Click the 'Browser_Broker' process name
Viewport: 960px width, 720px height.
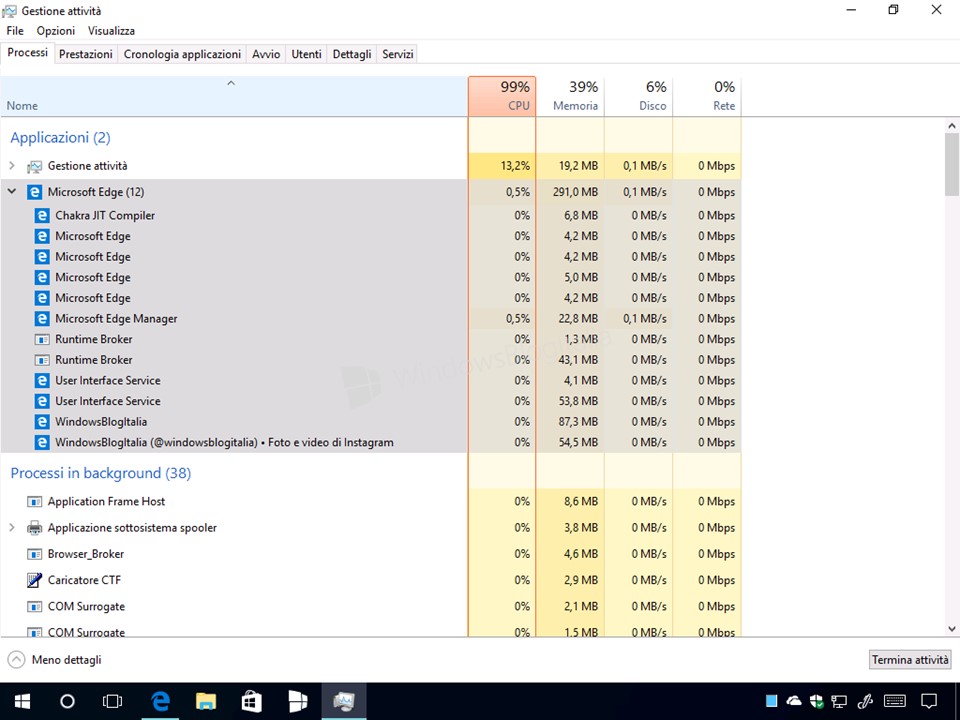coord(86,554)
